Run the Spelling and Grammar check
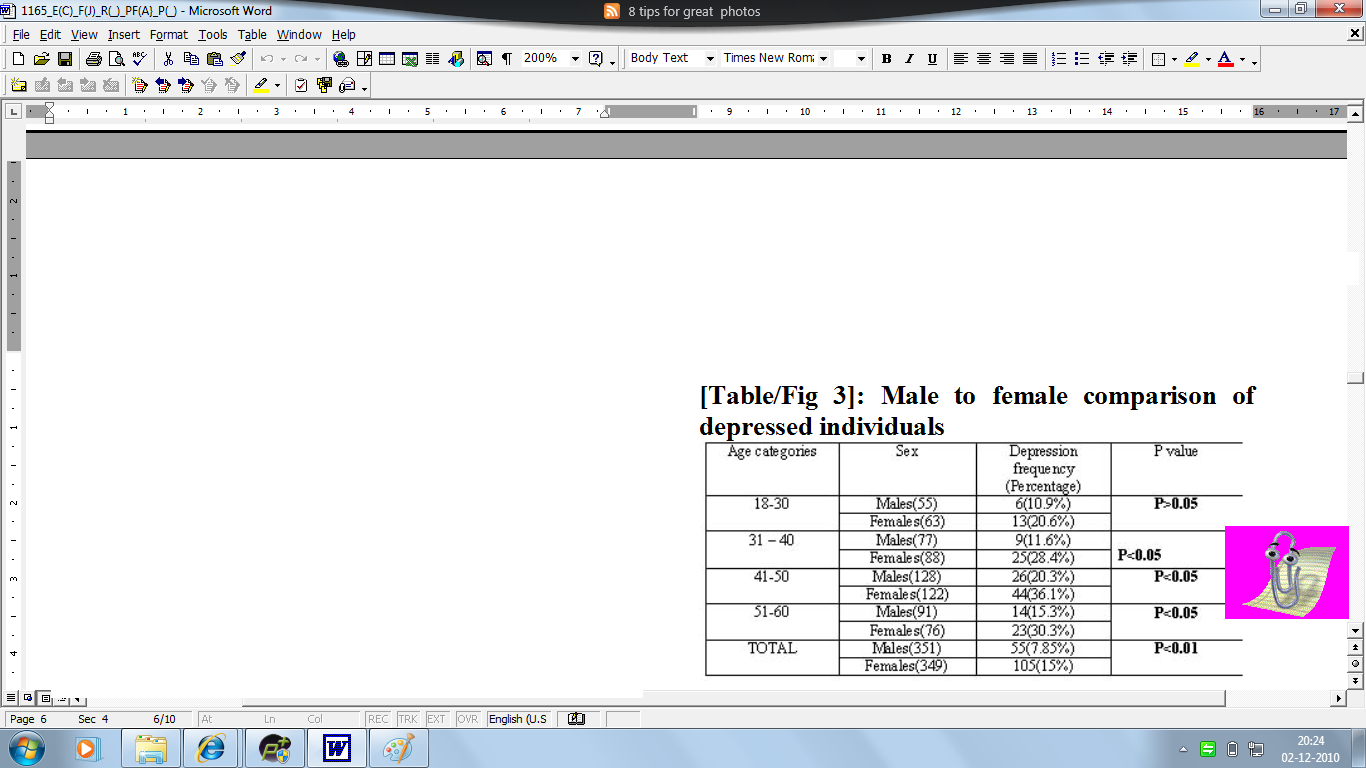 pos(139,59)
